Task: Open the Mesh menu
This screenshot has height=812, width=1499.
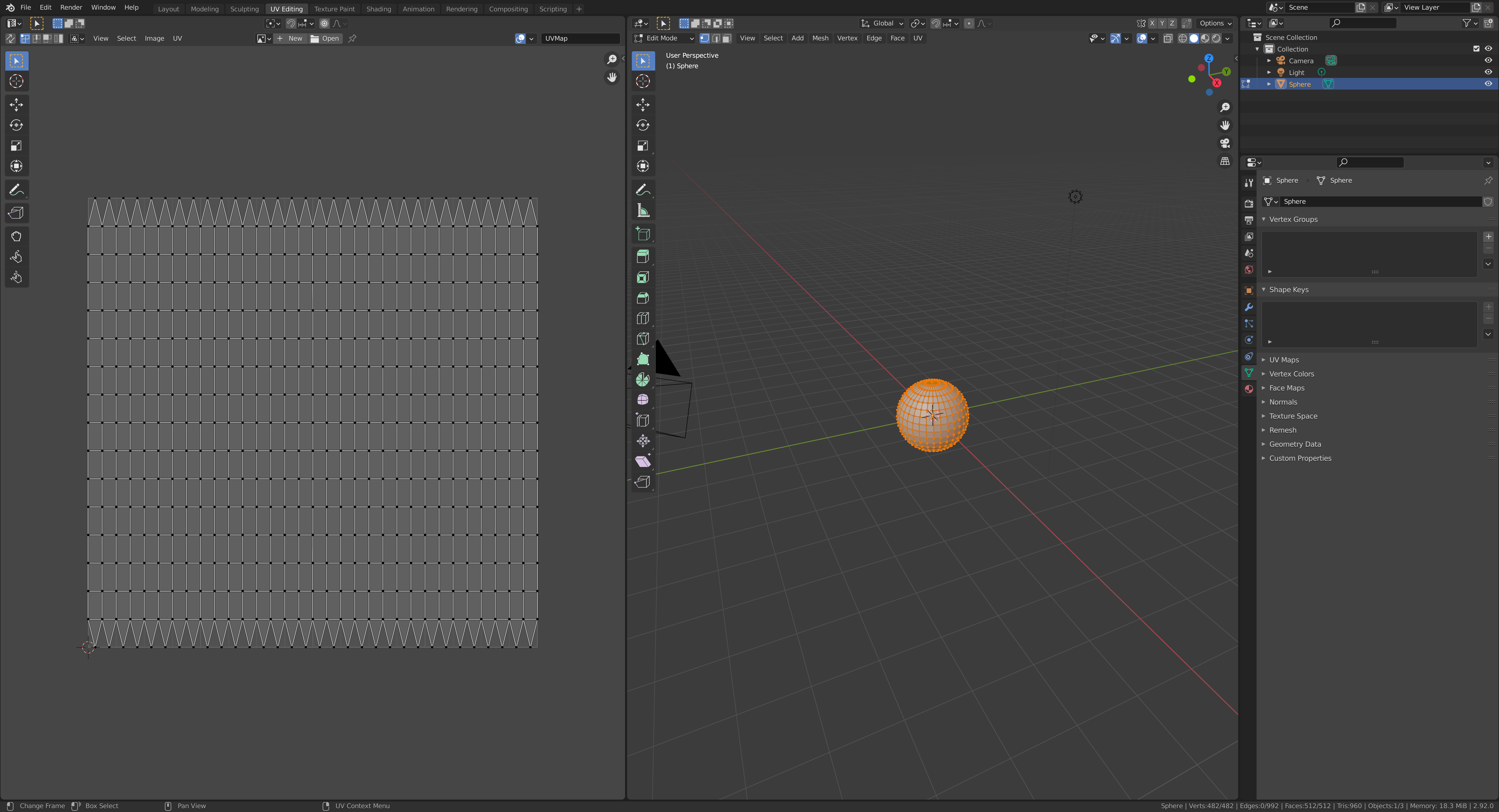Action: (x=820, y=38)
